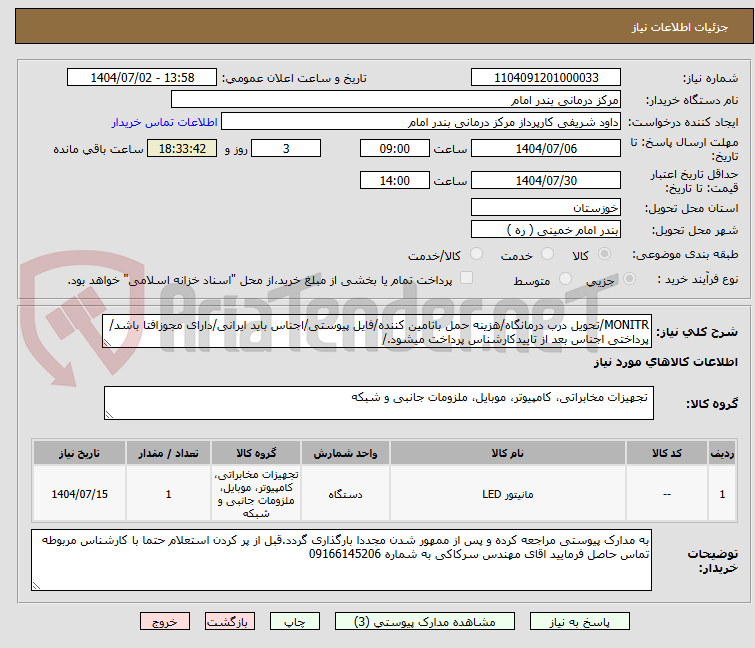Click the گروه کالا table column header
The width and height of the screenshot is (755, 648).
256,453
